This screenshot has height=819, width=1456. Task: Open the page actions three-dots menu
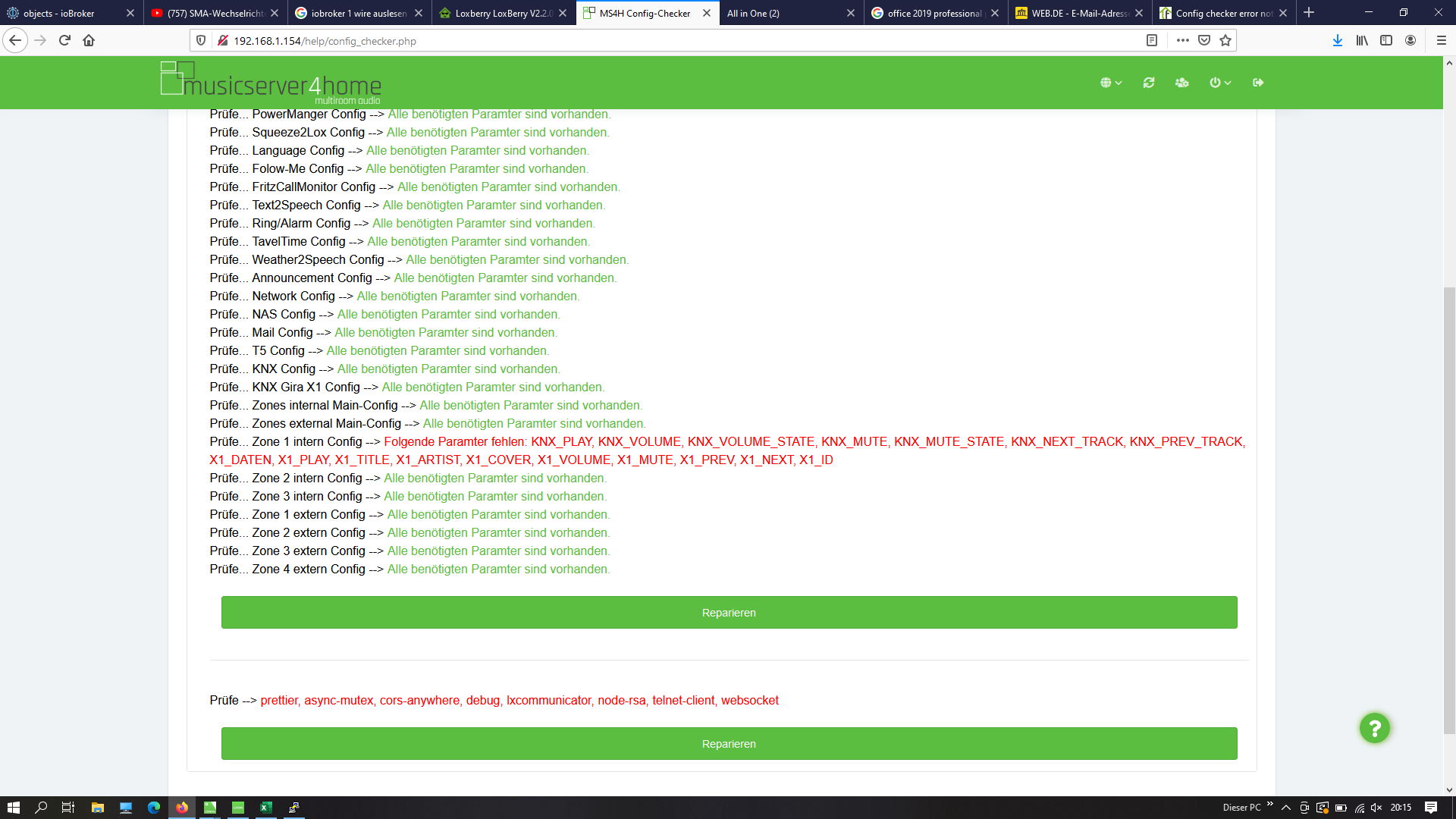pos(1182,41)
